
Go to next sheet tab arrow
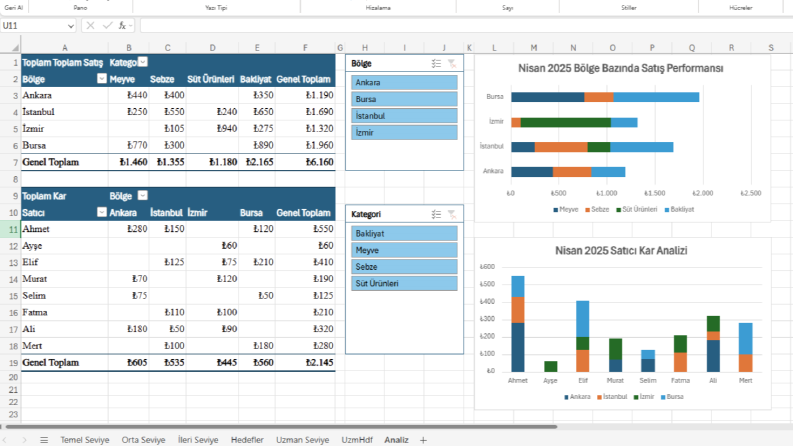(24, 440)
